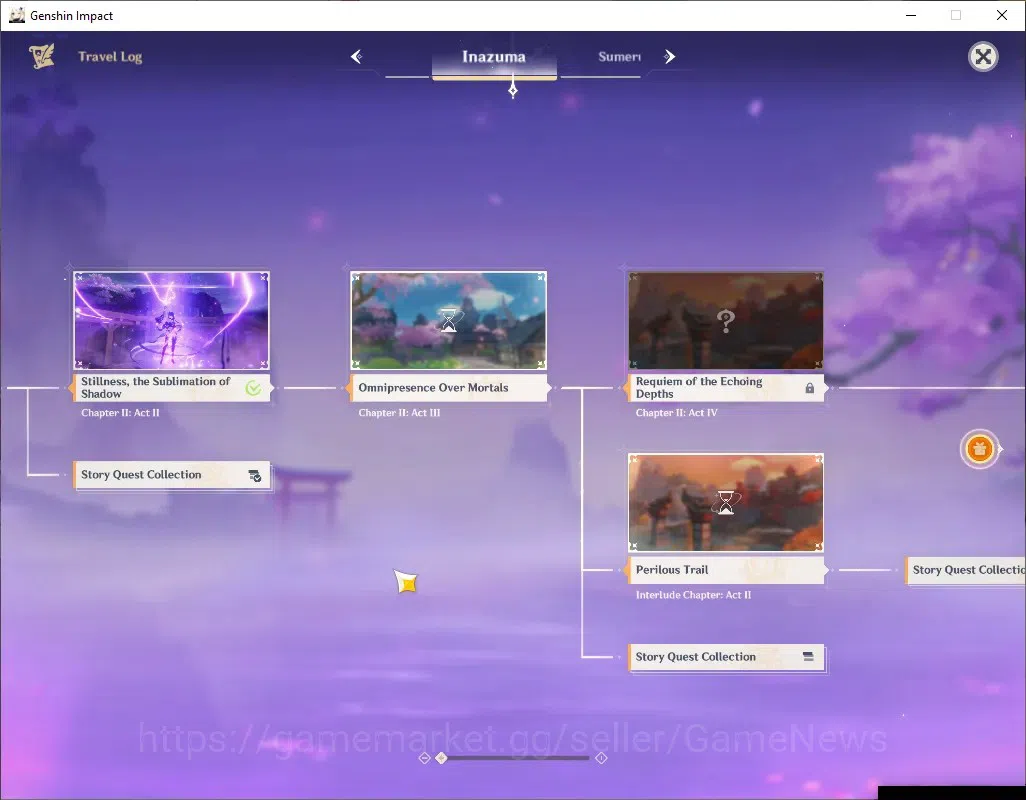
Task: Click the Genshin Impact window title icon
Action: (16, 15)
